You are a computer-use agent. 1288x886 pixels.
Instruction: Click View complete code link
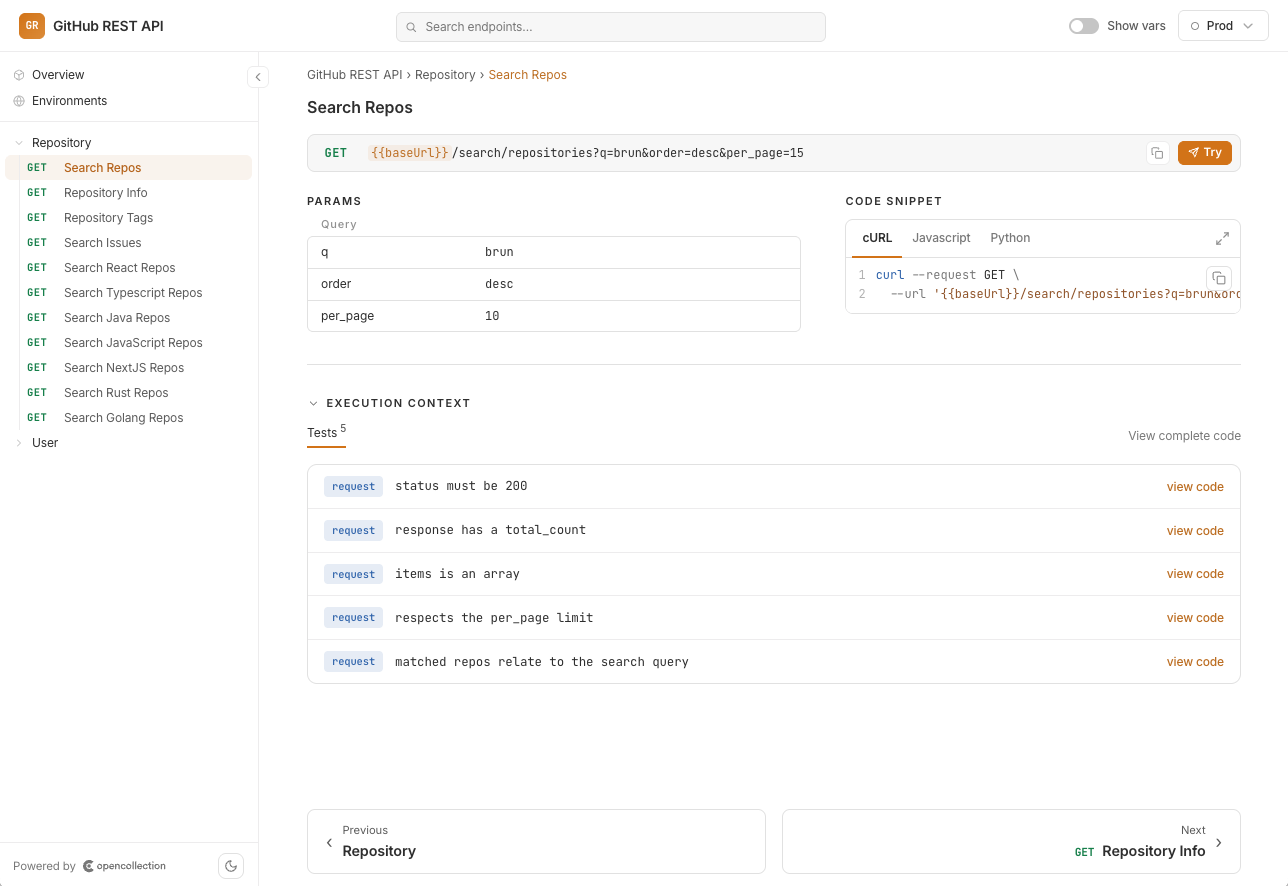coord(1184,436)
